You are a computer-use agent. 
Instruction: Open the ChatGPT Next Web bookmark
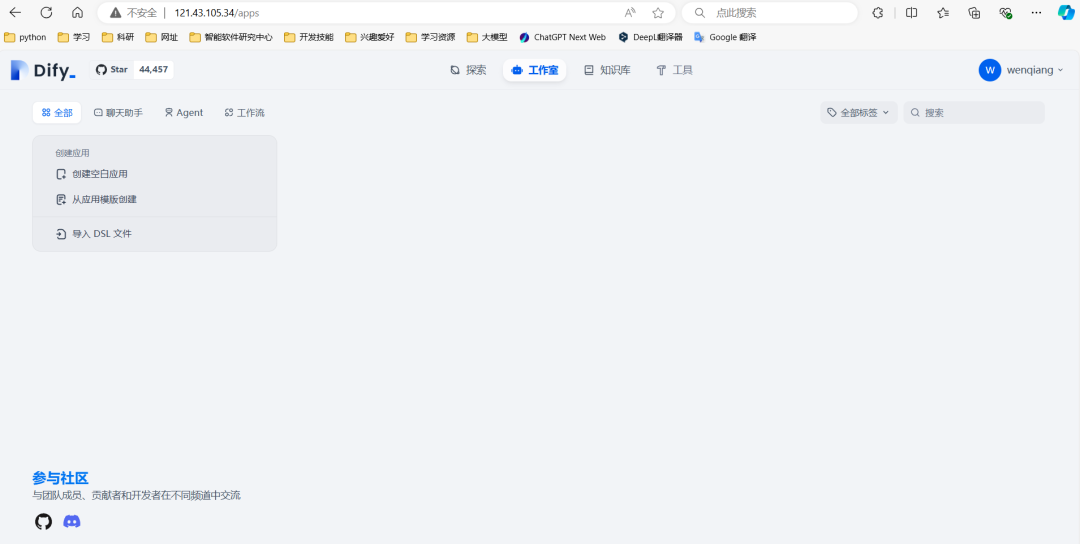[563, 37]
